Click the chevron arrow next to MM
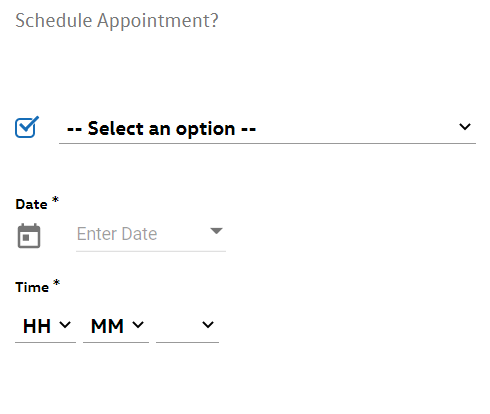Viewport: 490px width, 414px height. coord(138,324)
